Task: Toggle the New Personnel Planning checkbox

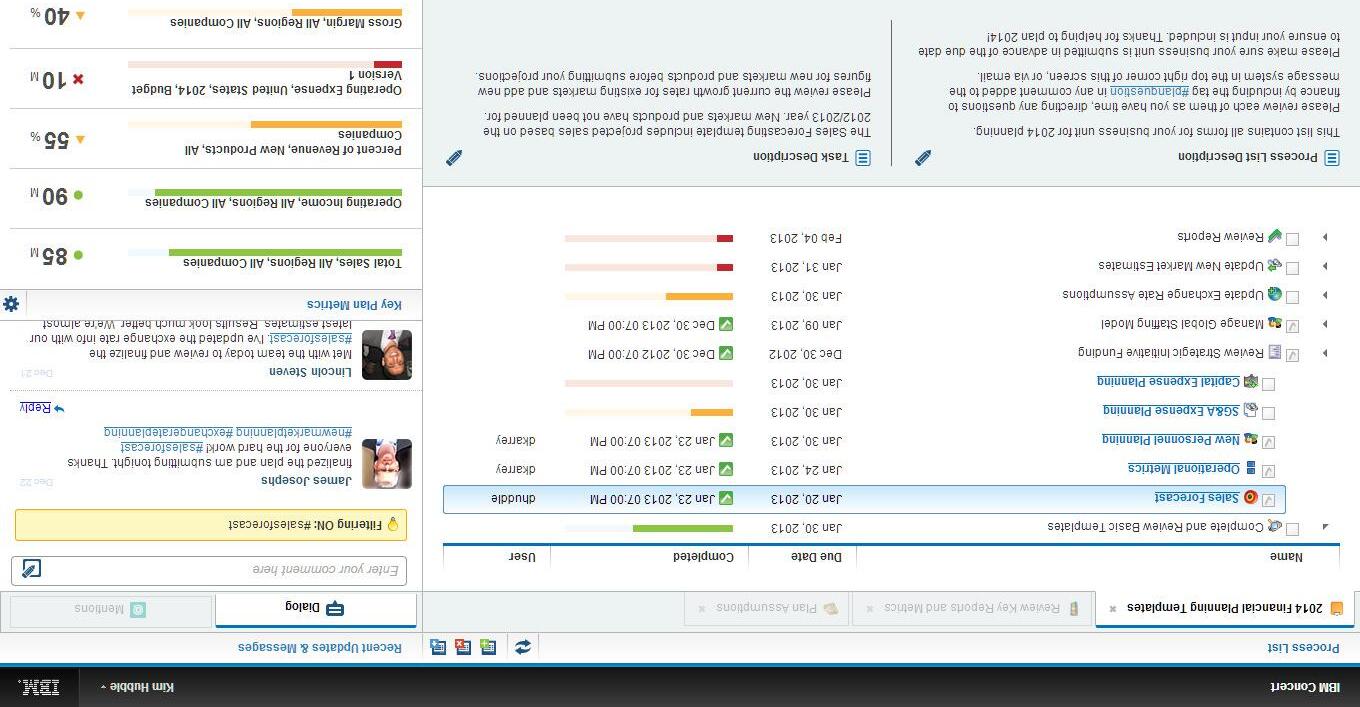Action: tap(1269, 442)
